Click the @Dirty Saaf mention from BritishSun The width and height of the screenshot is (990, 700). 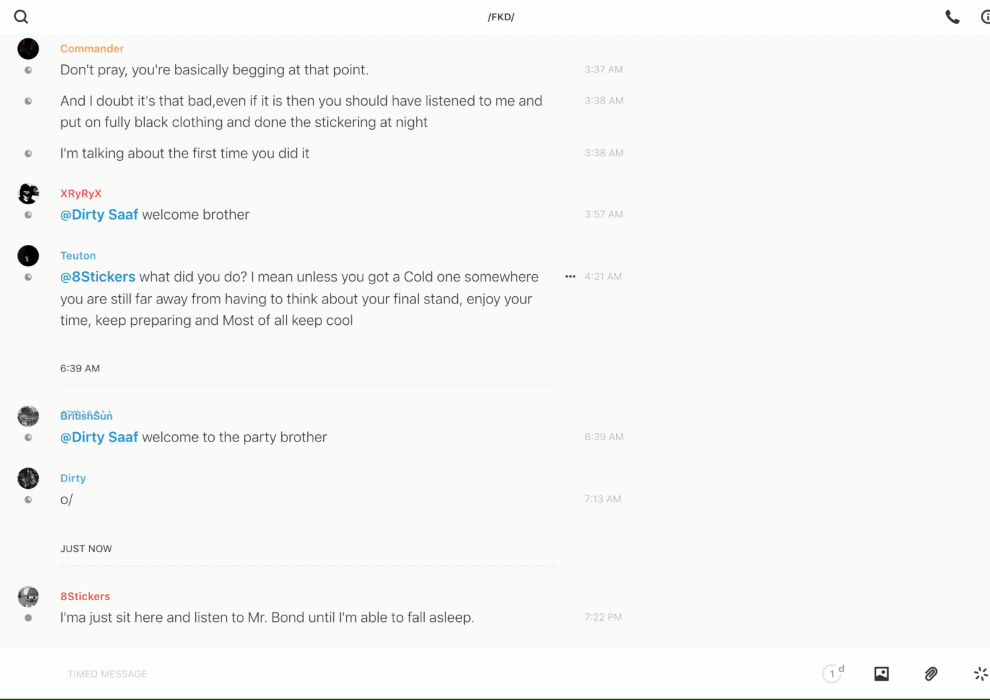tap(99, 437)
